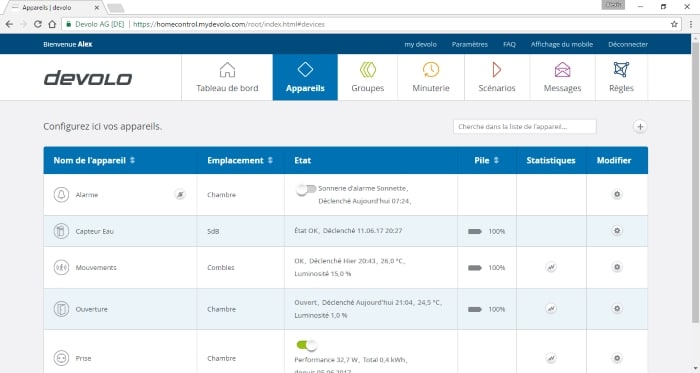Click the Capteur Eau device icon
Image resolution: width=700 pixels, height=373 pixels.
(61, 231)
